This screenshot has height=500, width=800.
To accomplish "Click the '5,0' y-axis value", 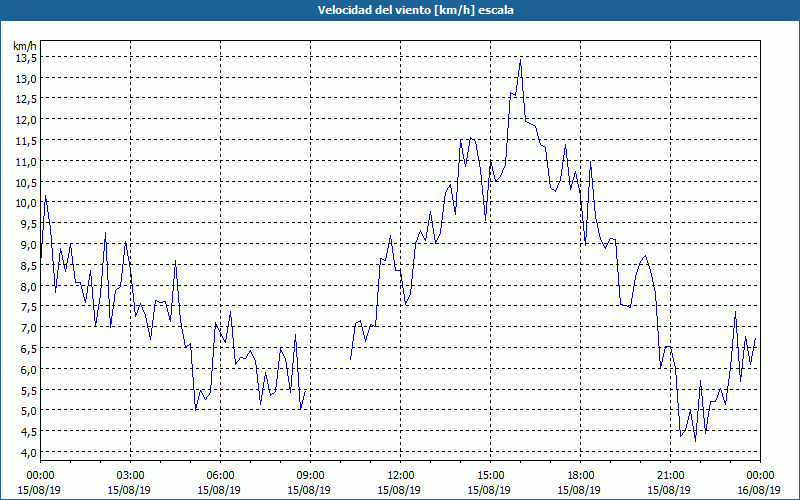I will (x=29, y=411).
